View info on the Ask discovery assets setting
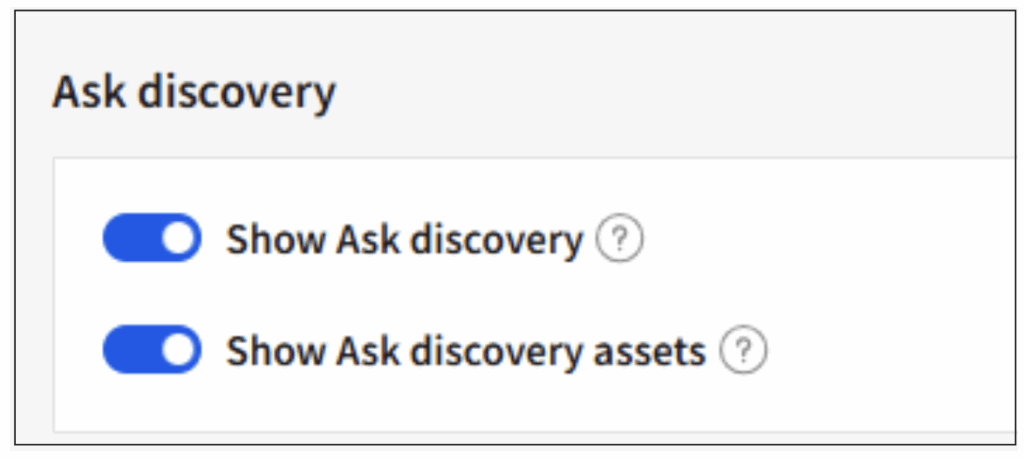The height and width of the screenshot is (459, 1024). [x=743, y=350]
